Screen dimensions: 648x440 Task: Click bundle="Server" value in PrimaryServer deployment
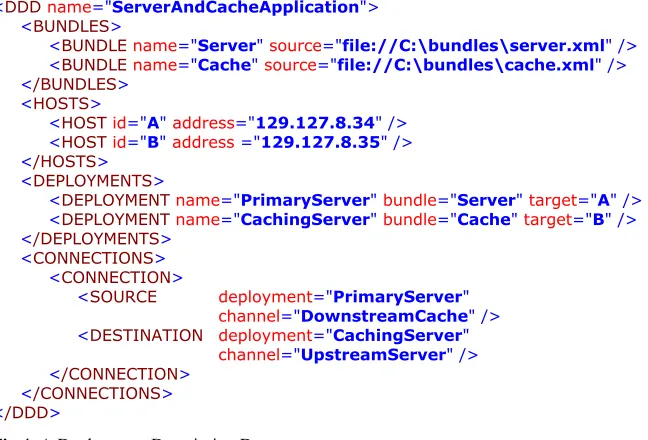click(x=486, y=200)
